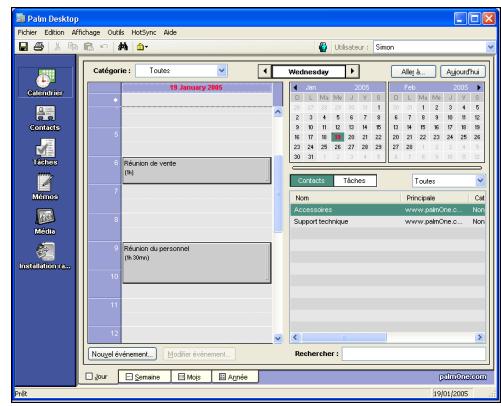Open the Aide menu

(x=170, y=32)
